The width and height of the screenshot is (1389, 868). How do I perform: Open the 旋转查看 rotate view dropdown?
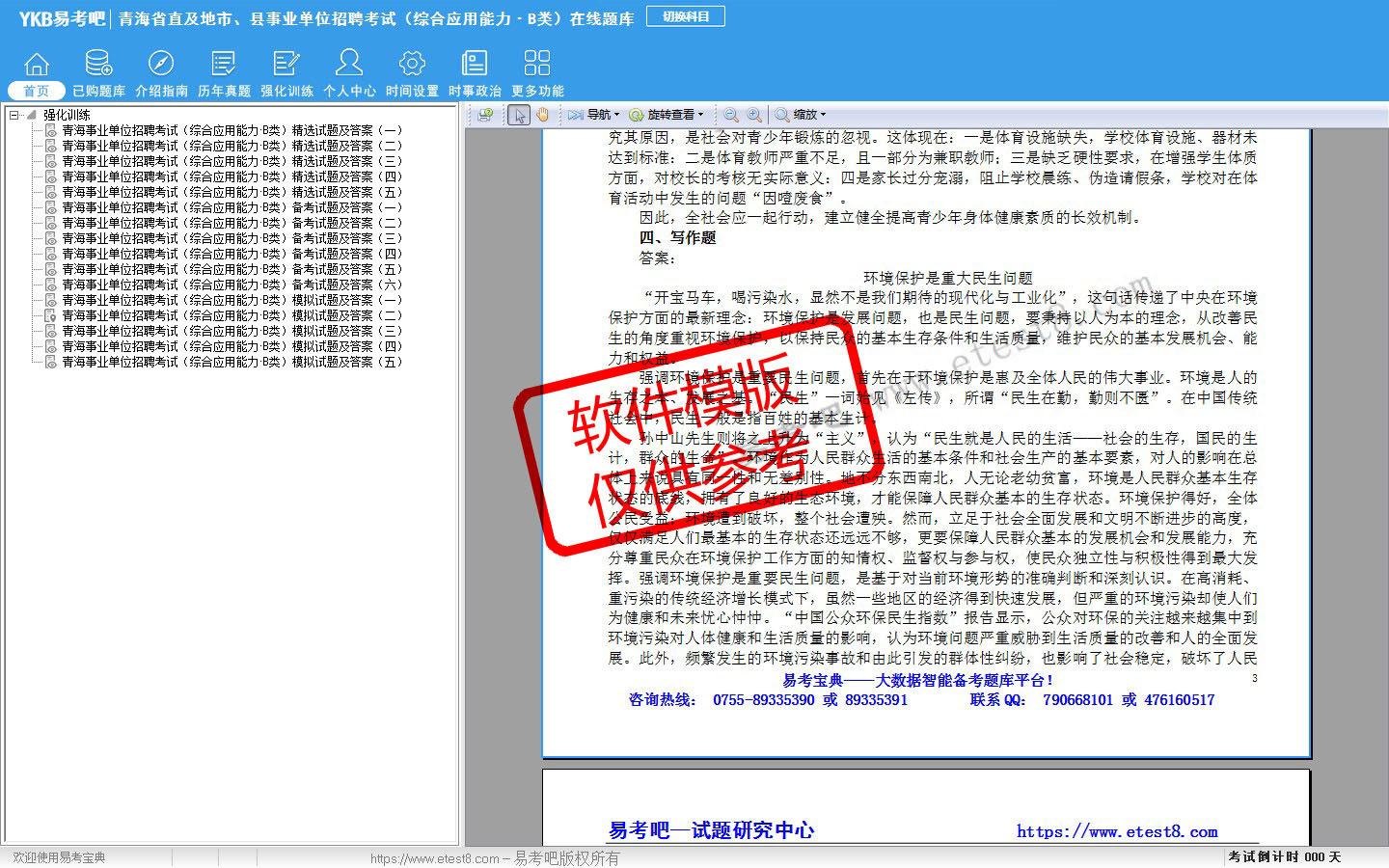coord(667,115)
